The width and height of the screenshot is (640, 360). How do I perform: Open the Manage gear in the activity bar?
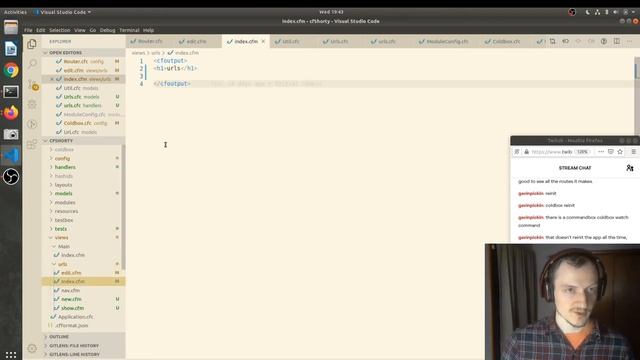click(x=32, y=348)
